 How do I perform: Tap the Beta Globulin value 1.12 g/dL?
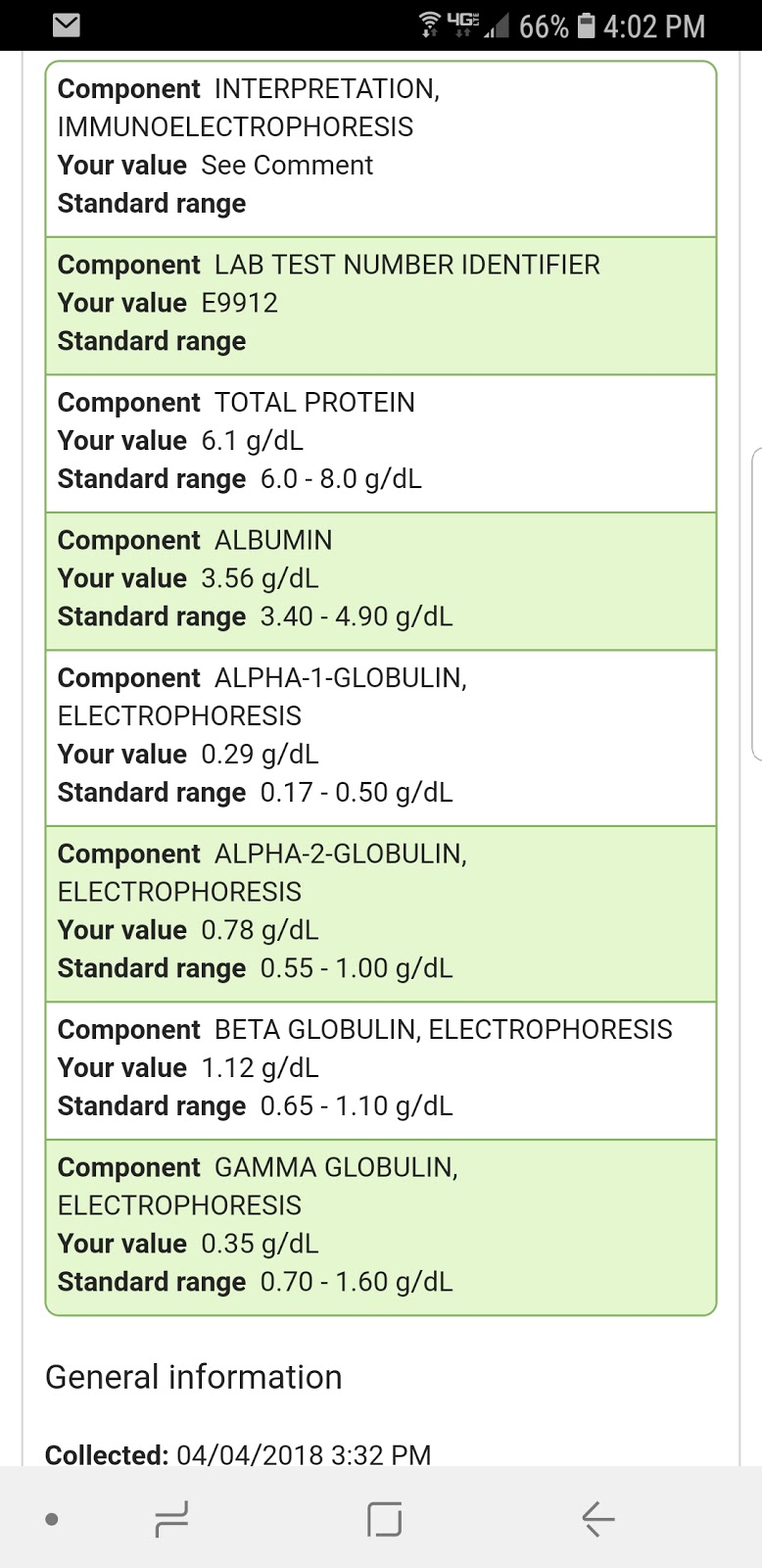coord(260,1067)
